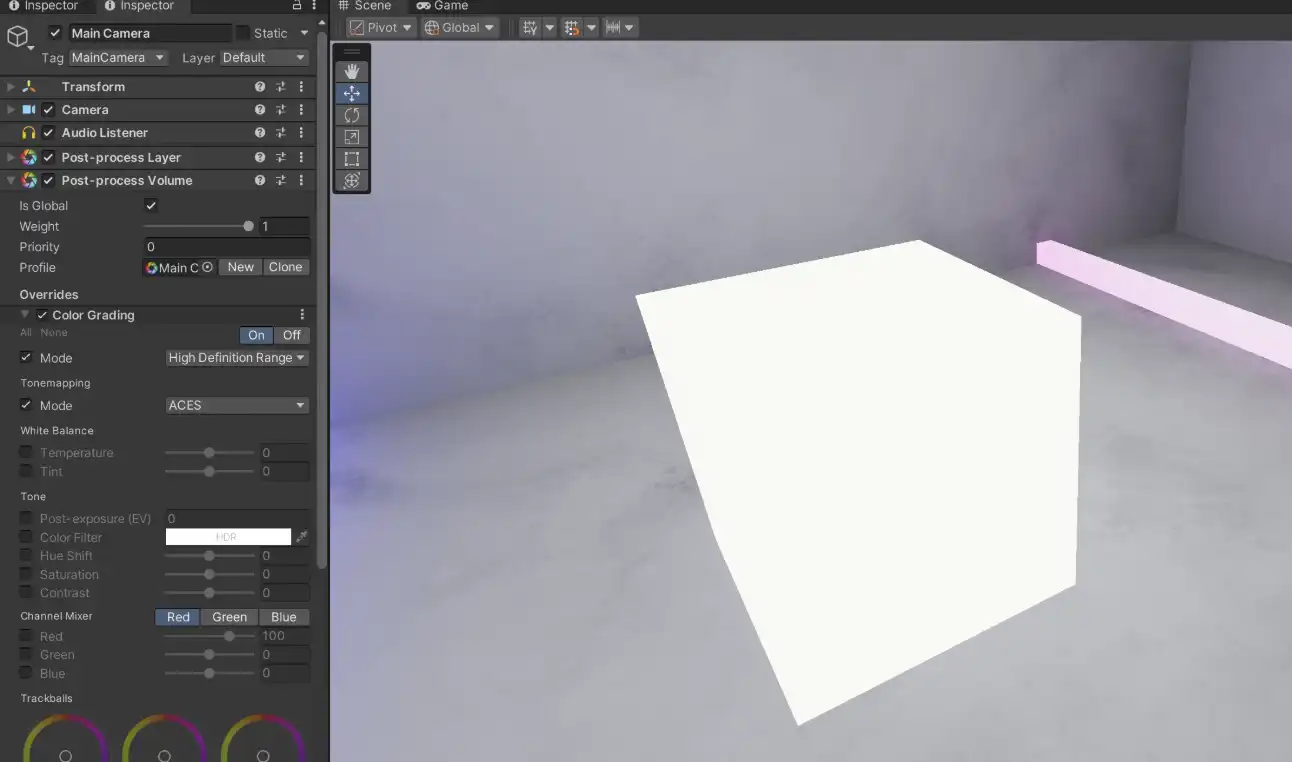Screen dimensions: 1292x762
Task: Open Camera component three-dot menu
Action: [x=301, y=110]
